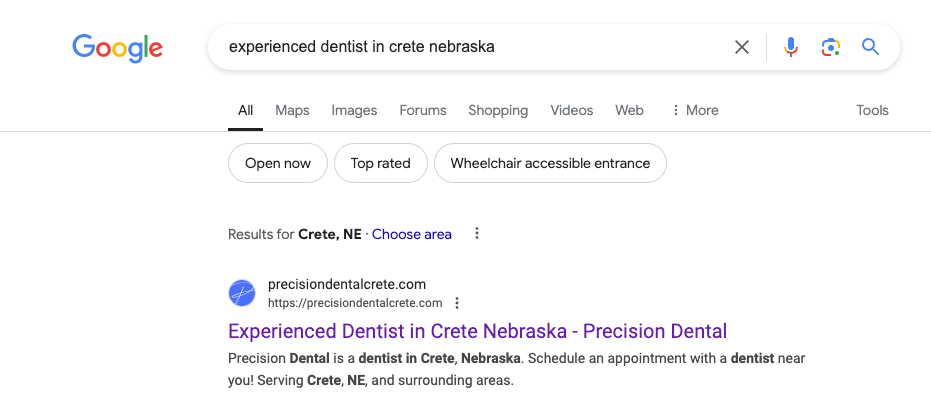The image size is (931, 411).
Task: Toggle the Open now filter chip
Action: (x=278, y=163)
